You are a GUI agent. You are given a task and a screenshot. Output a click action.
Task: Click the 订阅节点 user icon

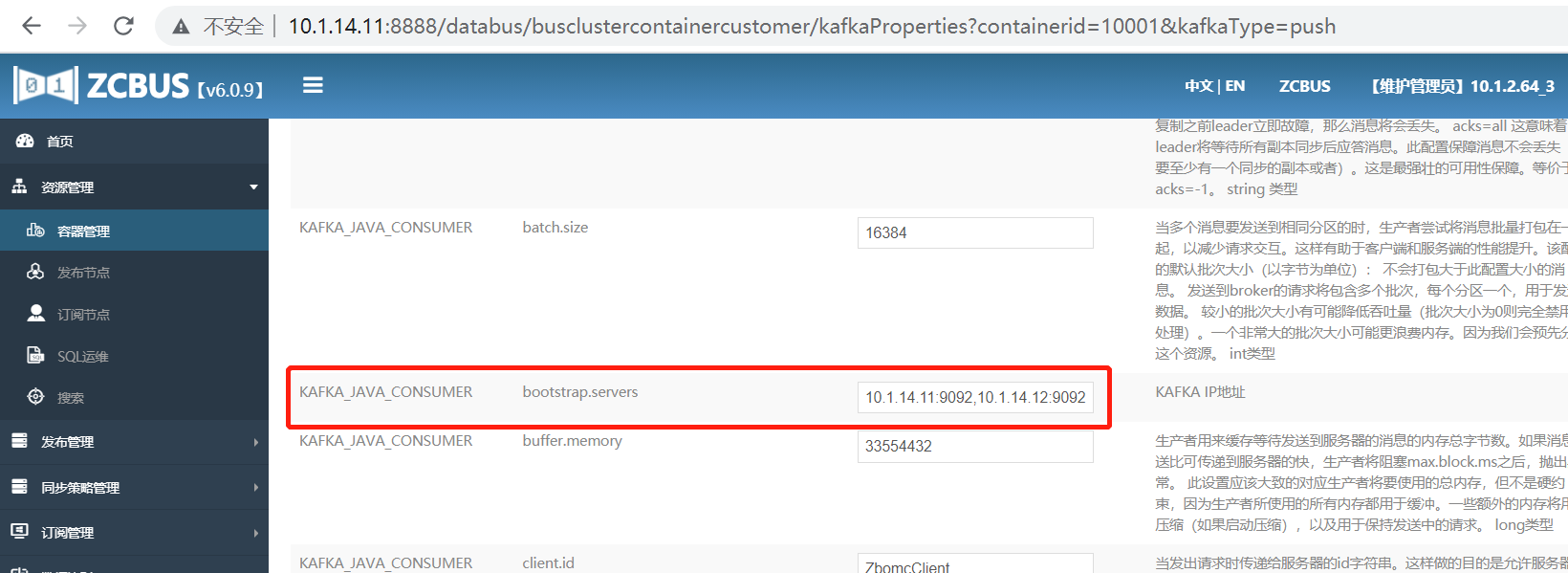pyautogui.click(x=35, y=314)
